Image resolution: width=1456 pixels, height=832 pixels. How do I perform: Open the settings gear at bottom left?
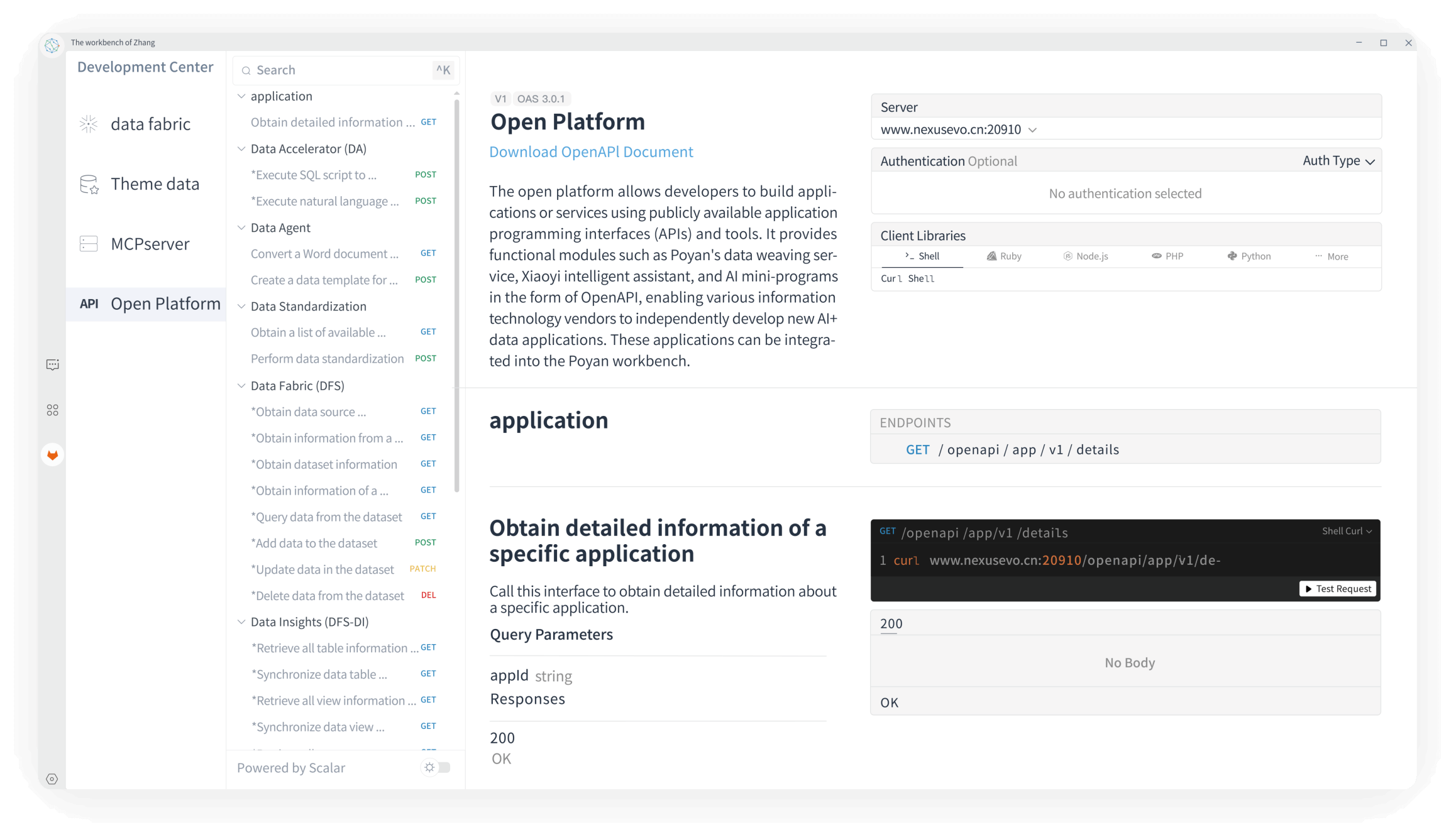tap(52, 779)
